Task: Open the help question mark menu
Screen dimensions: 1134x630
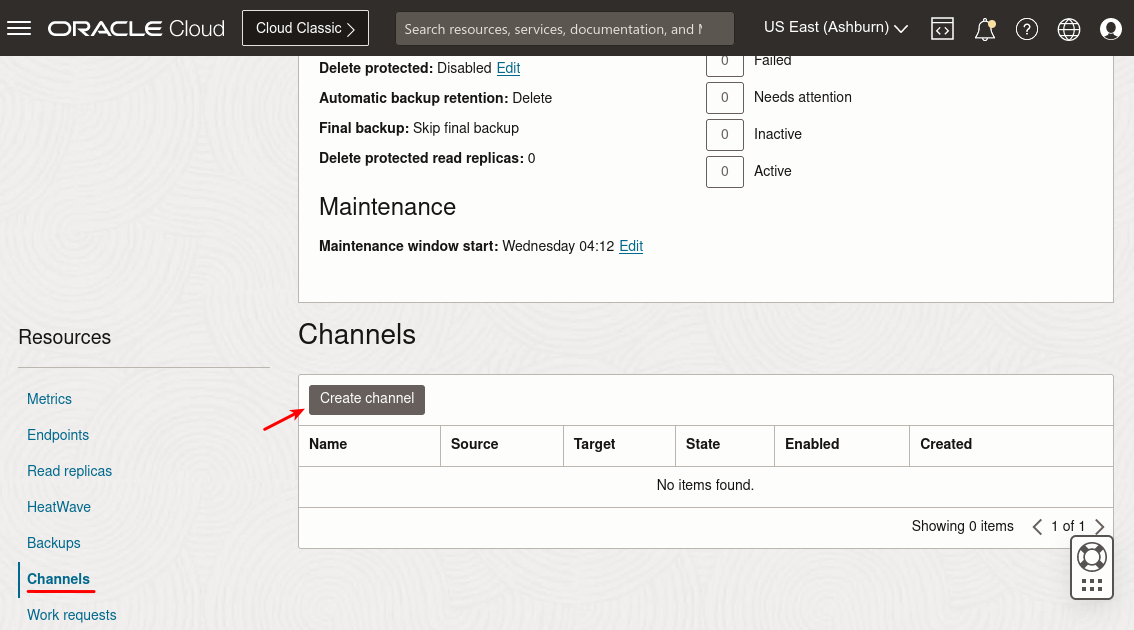Action: pos(1026,29)
